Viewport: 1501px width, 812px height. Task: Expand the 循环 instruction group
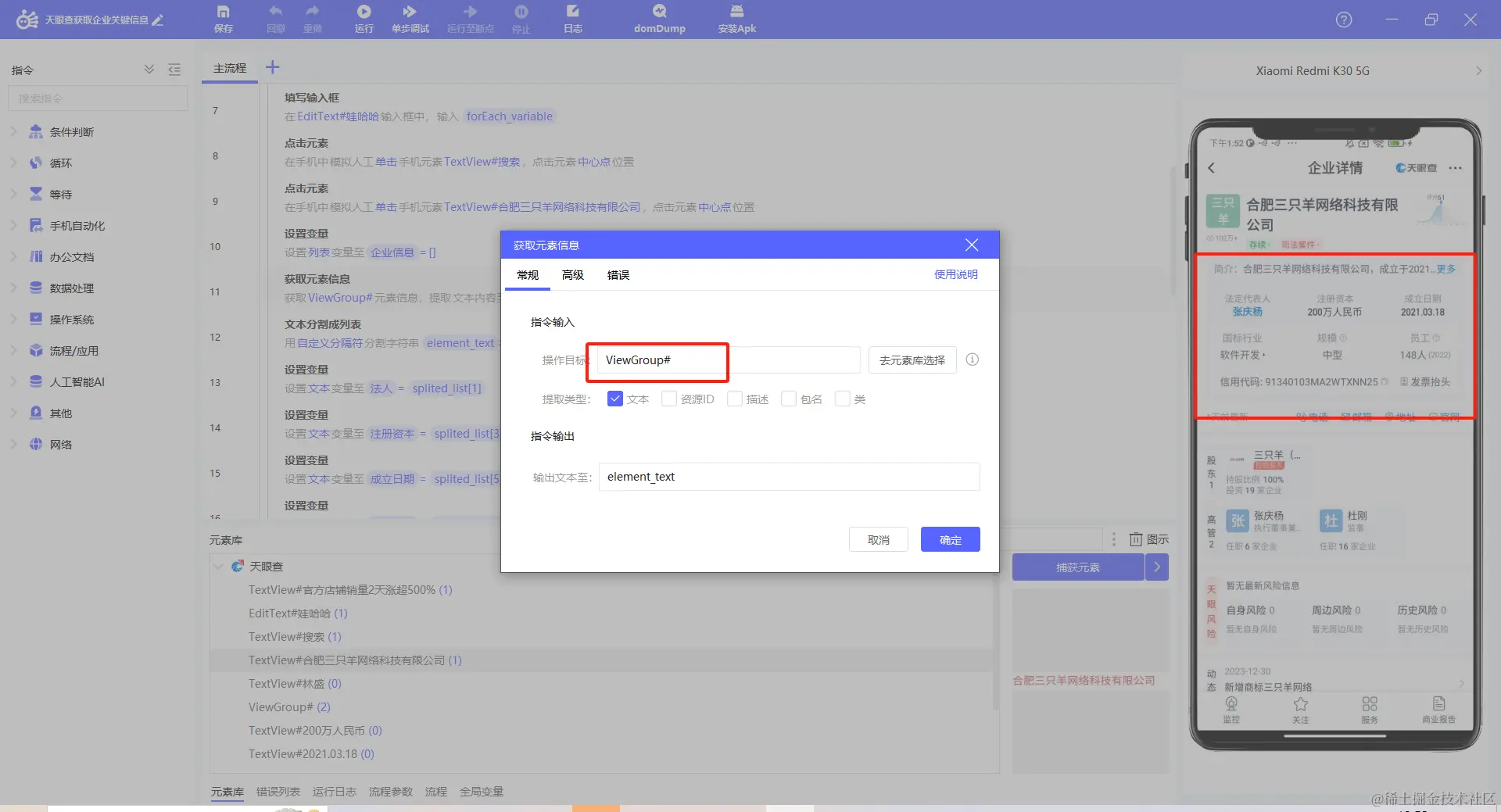(x=13, y=163)
